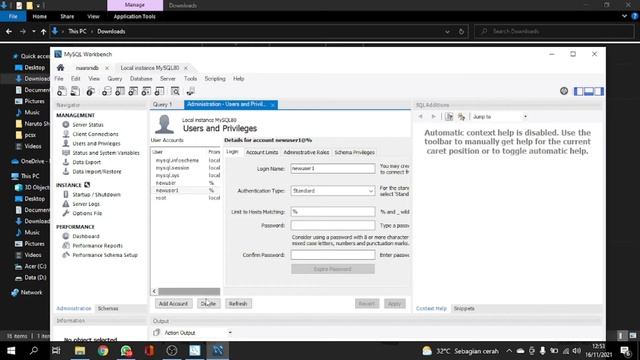The height and width of the screenshot is (360, 640).
Task: Open the performance Dashboard
Action: [x=86, y=236]
